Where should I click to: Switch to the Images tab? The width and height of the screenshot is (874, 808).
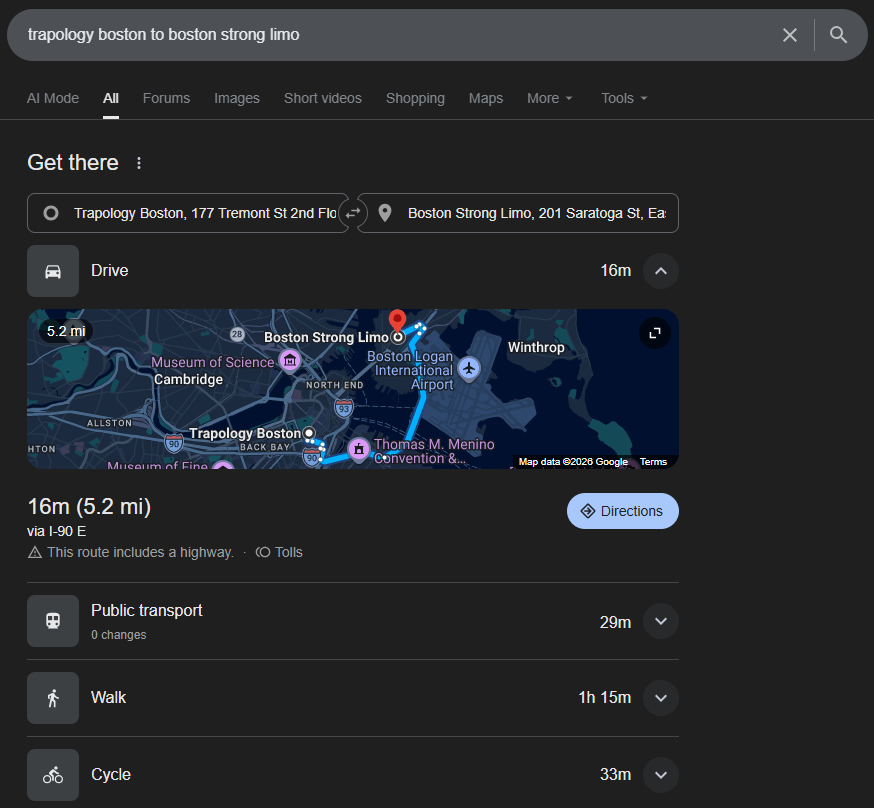coord(236,98)
